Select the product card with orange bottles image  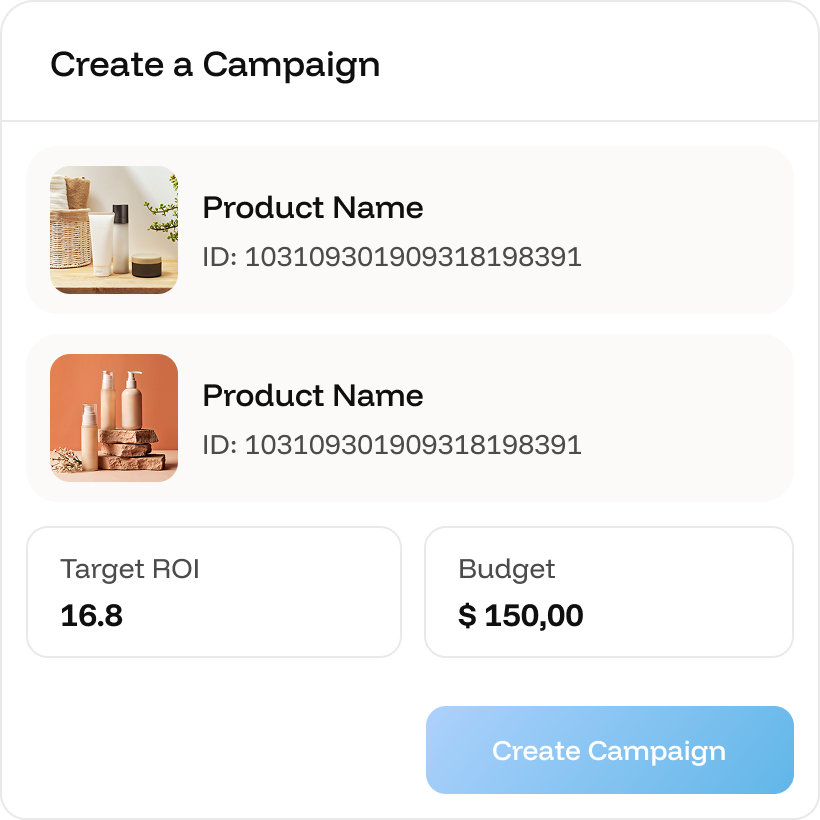410,418
